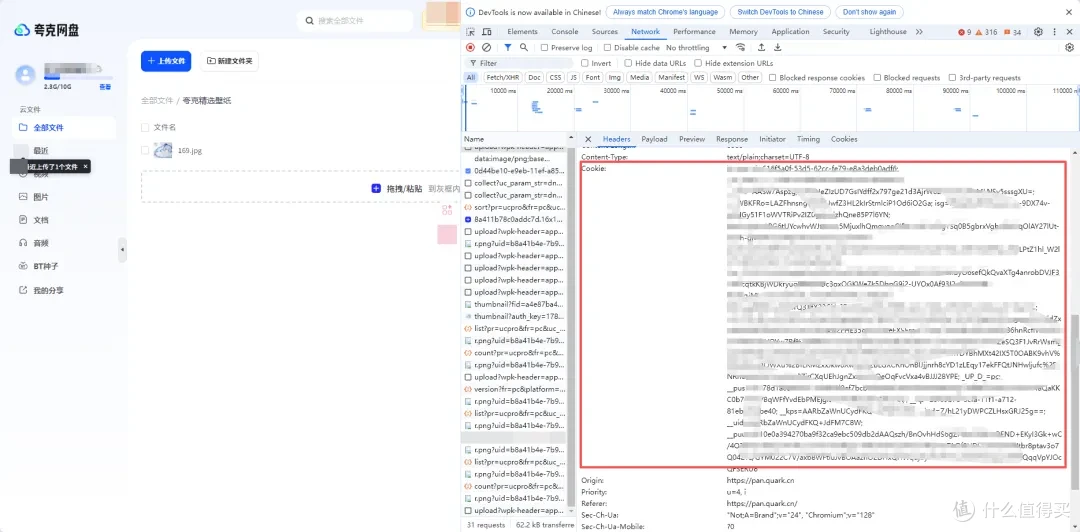
Task: Select sort?pr=ucpro request in list
Action: 515,207
